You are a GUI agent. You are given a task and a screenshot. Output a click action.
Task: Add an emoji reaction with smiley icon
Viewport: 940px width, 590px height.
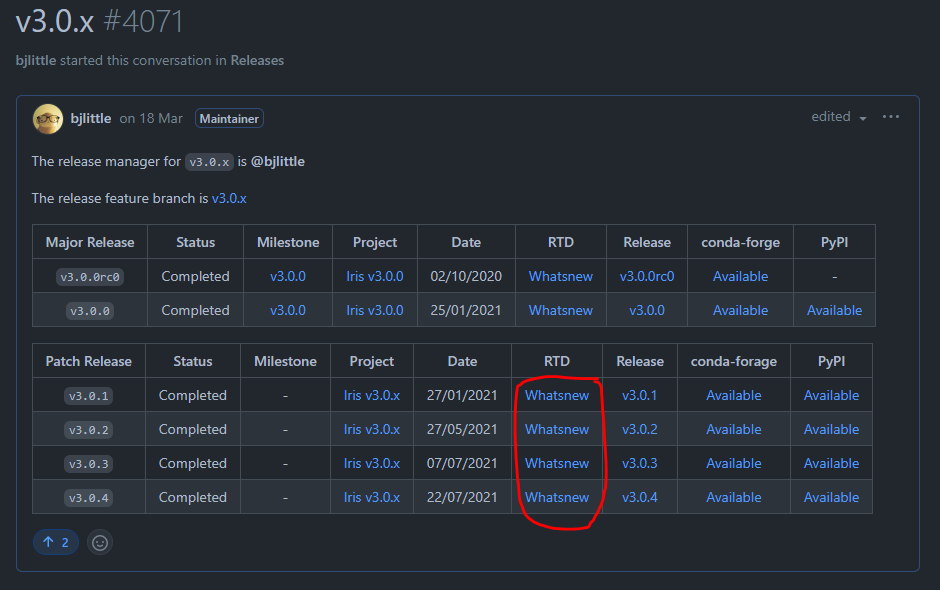(x=100, y=543)
